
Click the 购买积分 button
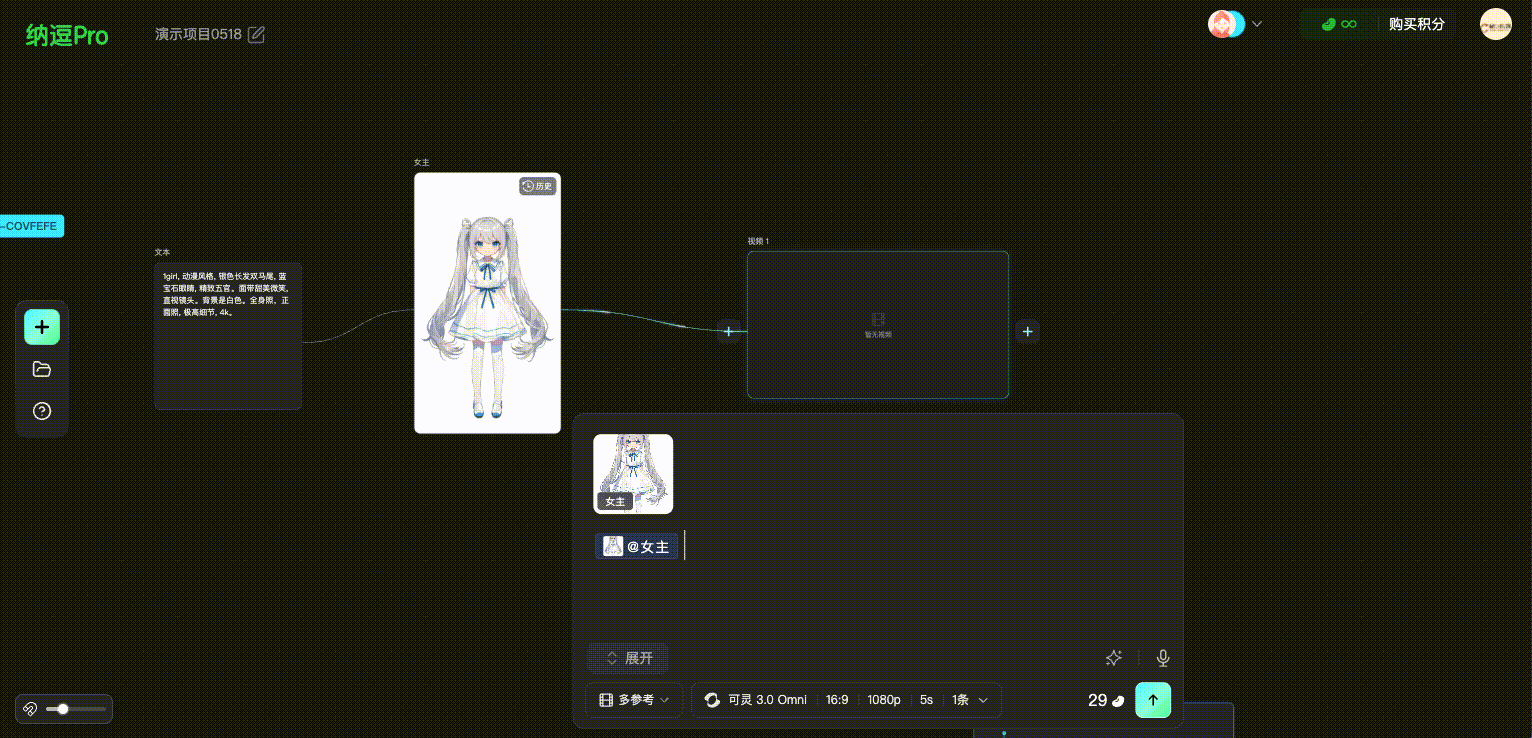(1417, 24)
